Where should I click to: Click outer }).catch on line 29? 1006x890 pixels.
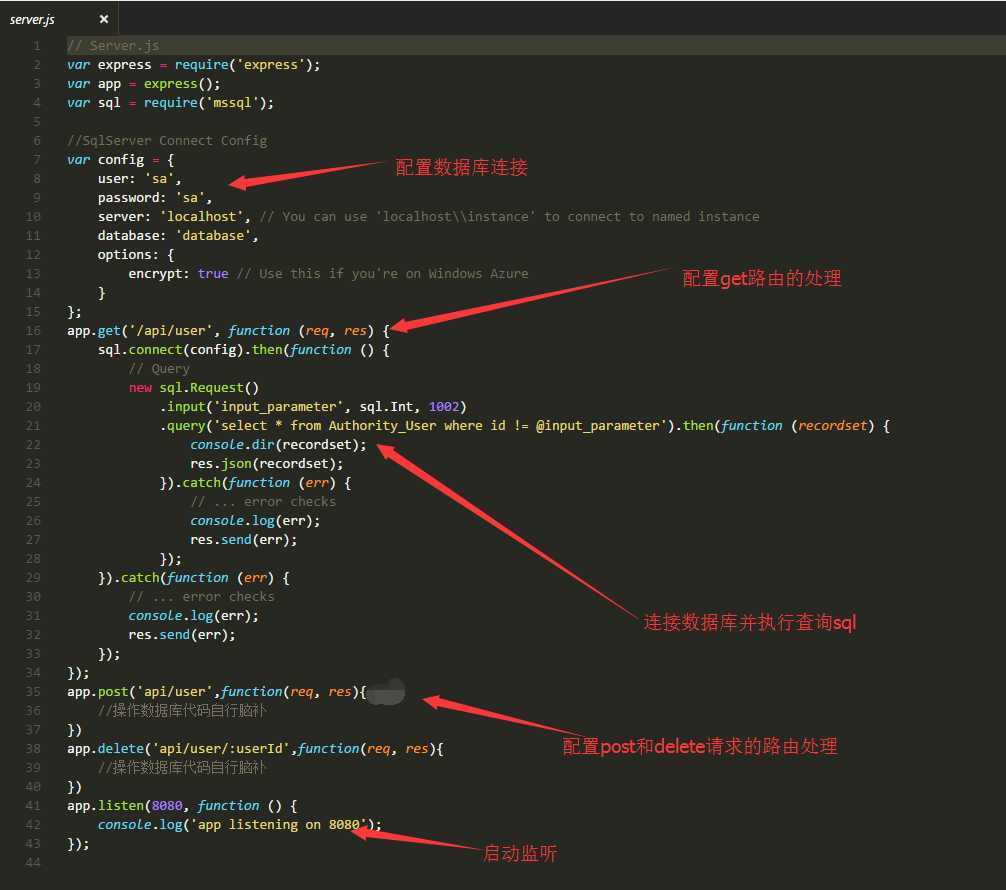click(x=194, y=578)
